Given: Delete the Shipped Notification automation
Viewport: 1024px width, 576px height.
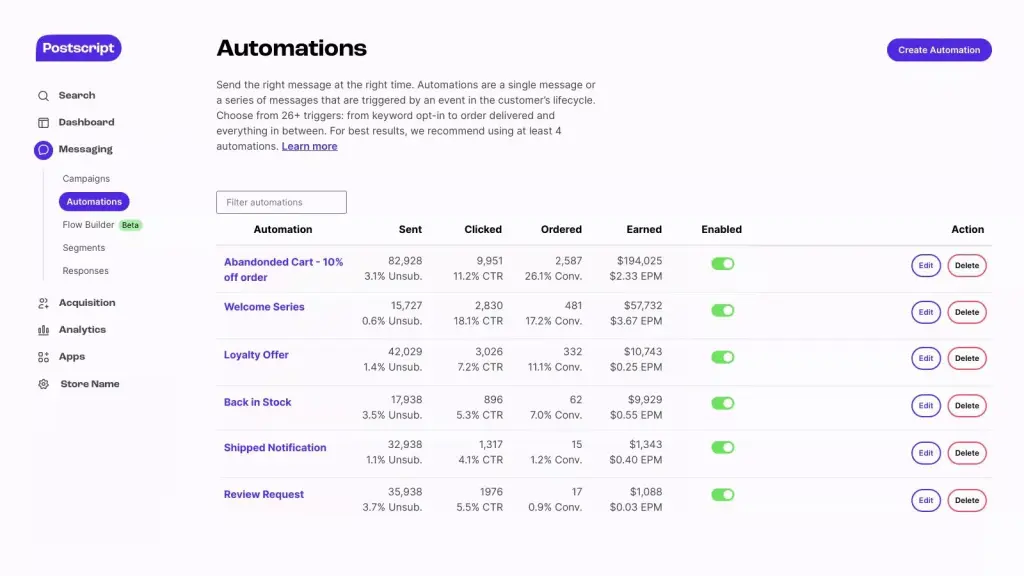Looking at the screenshot, I should click(x=966, y=453).
